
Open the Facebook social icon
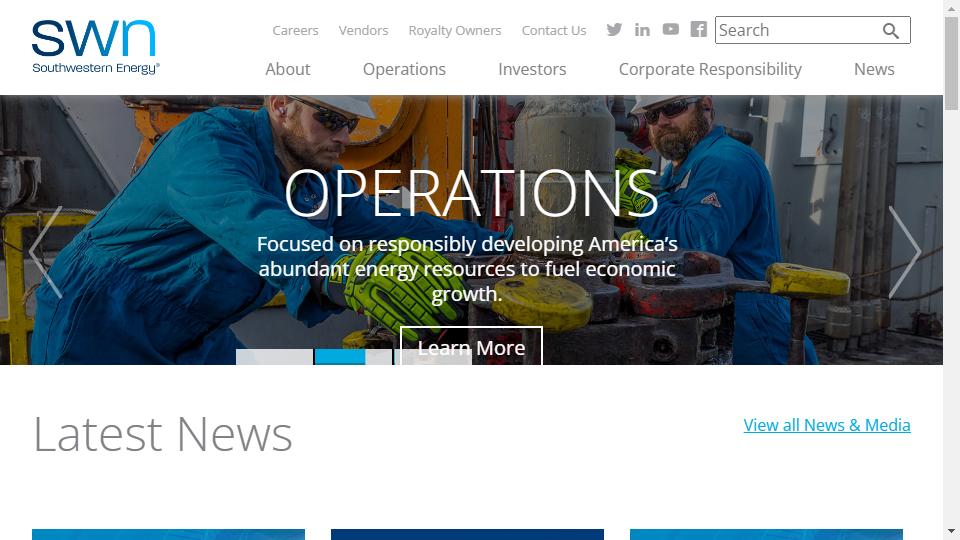point(699,29)
